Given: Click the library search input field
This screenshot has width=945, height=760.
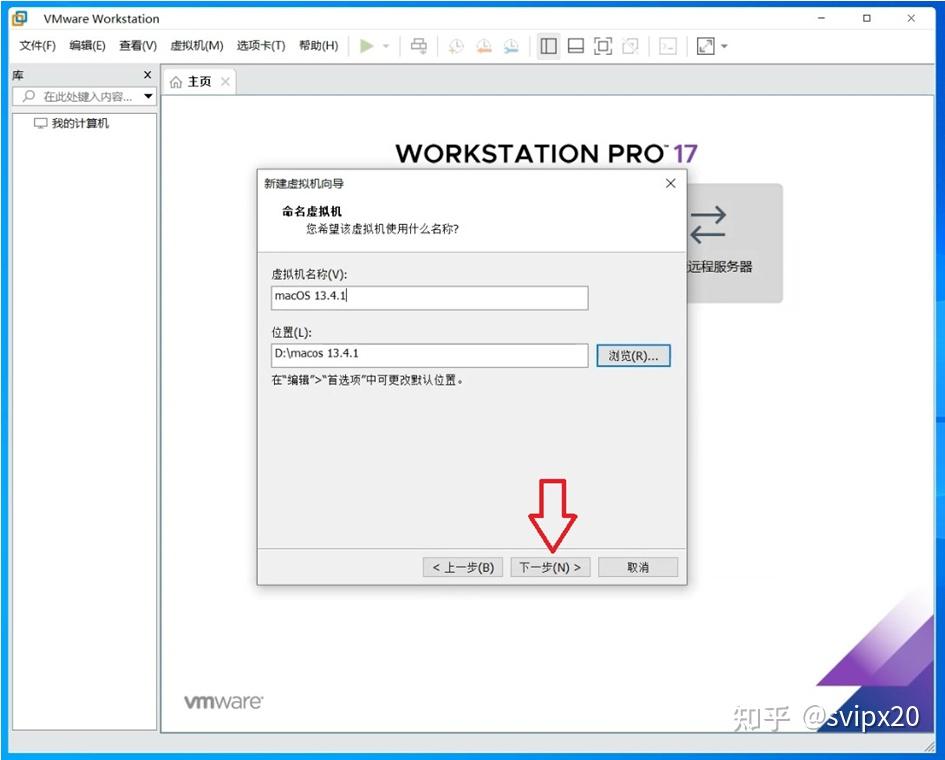Looking at the screenshot, I should pos(84,96).
